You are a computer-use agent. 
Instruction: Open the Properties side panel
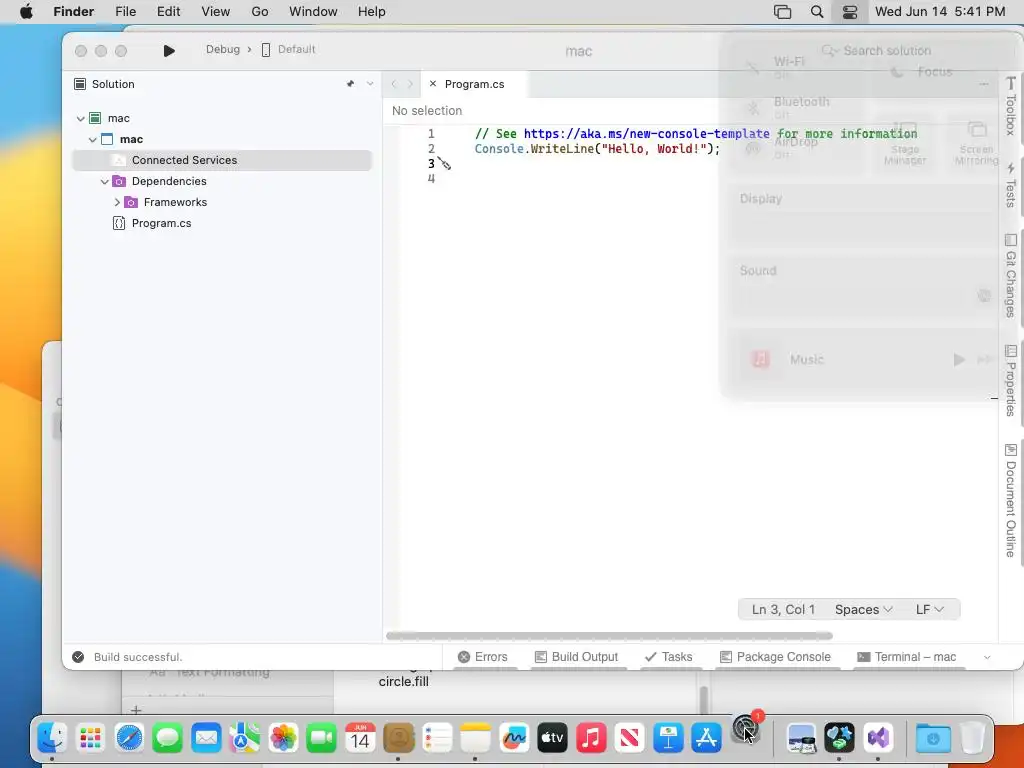1010,381
